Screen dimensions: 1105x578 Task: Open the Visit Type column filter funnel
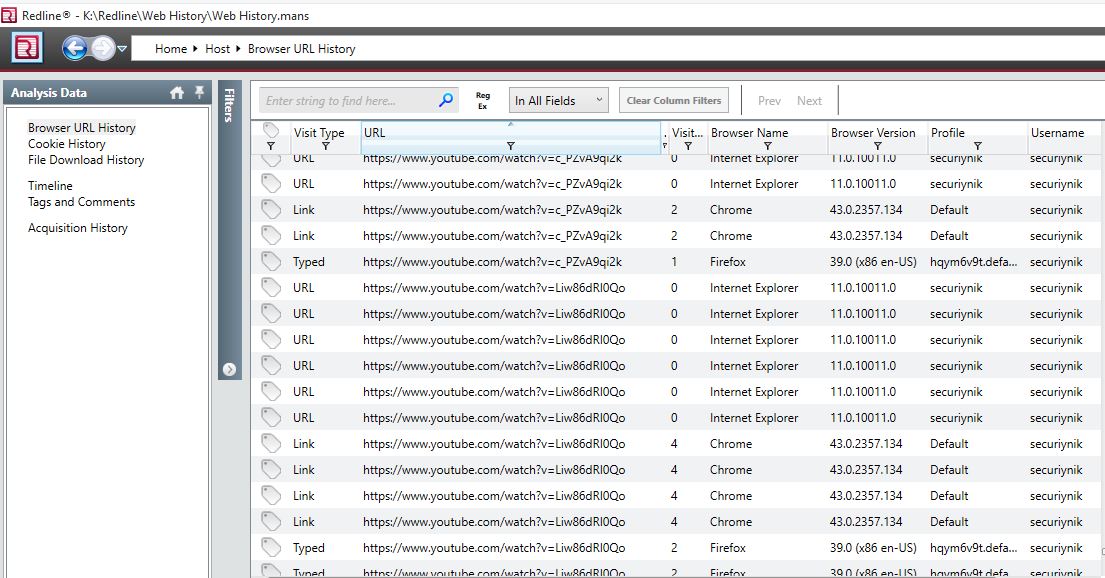click(326, 146)
